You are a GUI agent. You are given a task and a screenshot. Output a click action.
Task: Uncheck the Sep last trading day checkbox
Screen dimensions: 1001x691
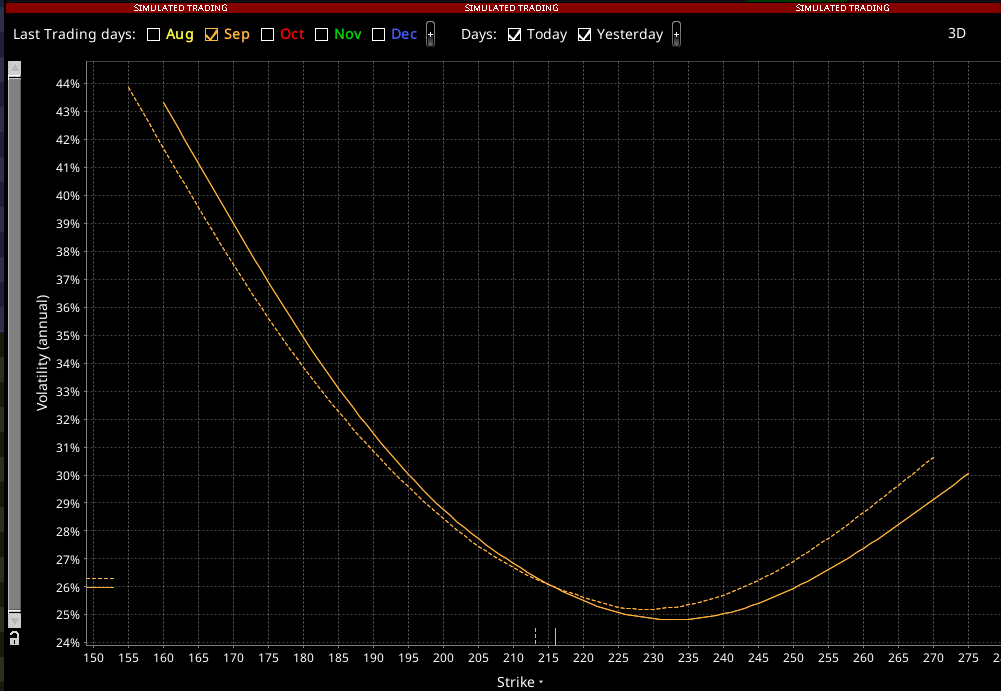[x=211, y=34]
